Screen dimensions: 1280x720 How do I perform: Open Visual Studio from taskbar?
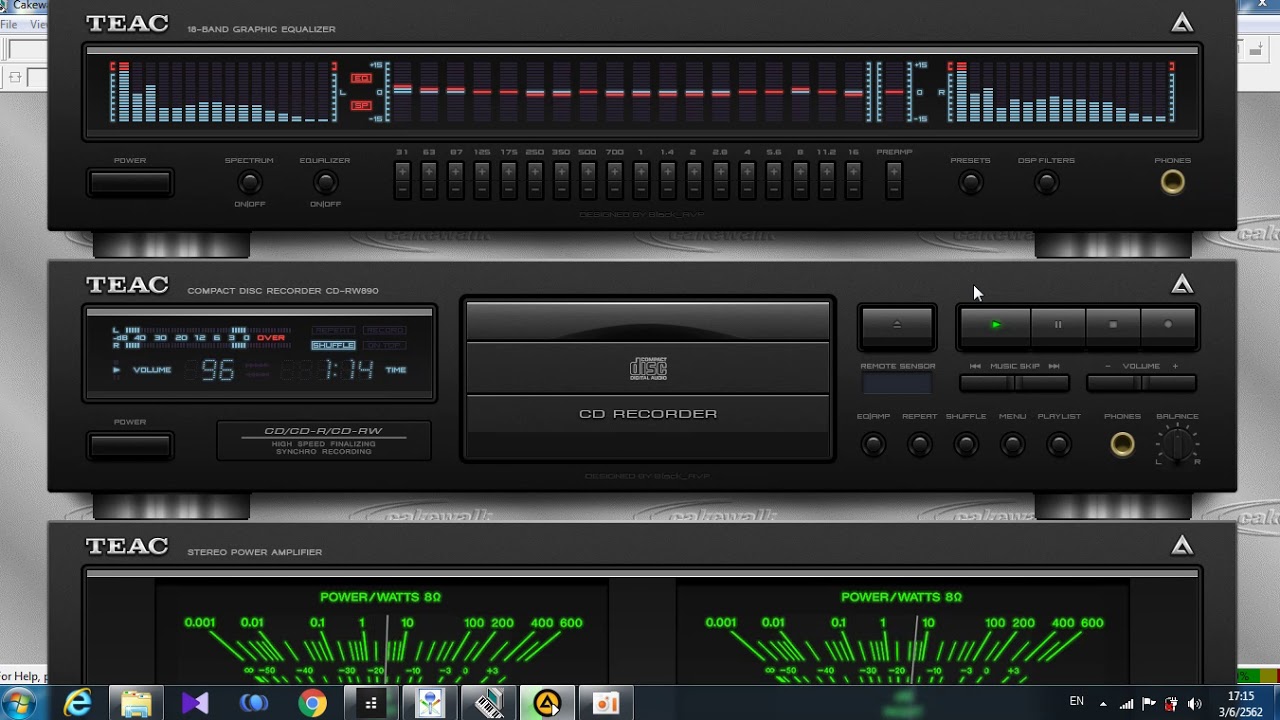(x=195, y=703)
